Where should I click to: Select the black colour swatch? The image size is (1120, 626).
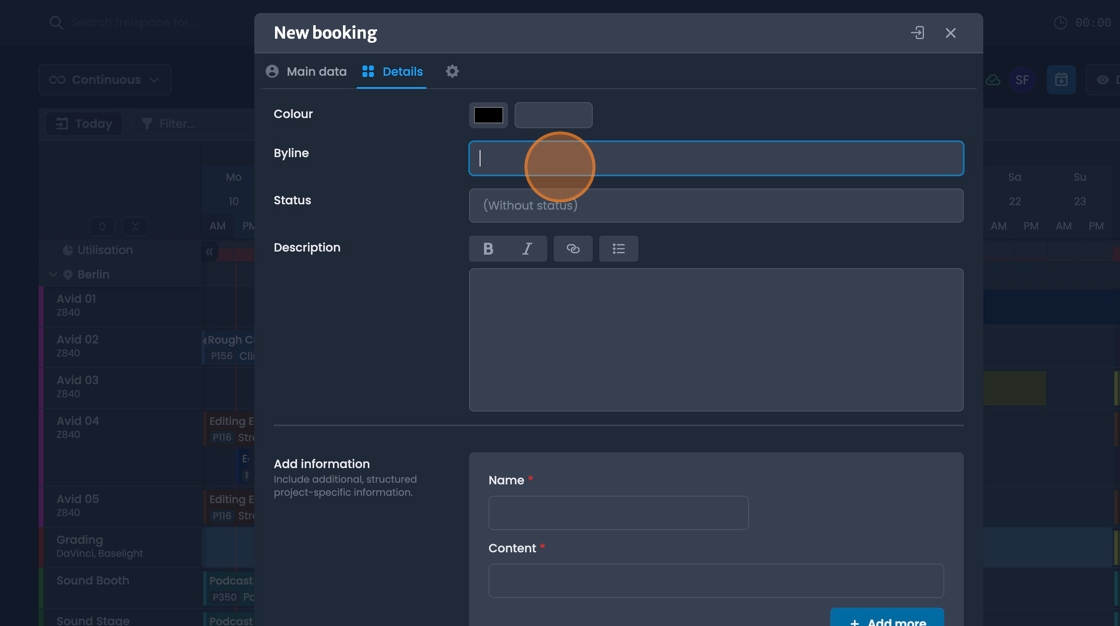click(x=488, y=113)
